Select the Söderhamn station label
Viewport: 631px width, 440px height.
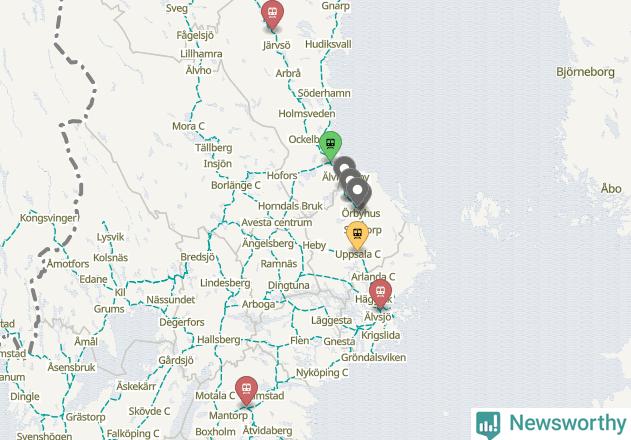324,93
